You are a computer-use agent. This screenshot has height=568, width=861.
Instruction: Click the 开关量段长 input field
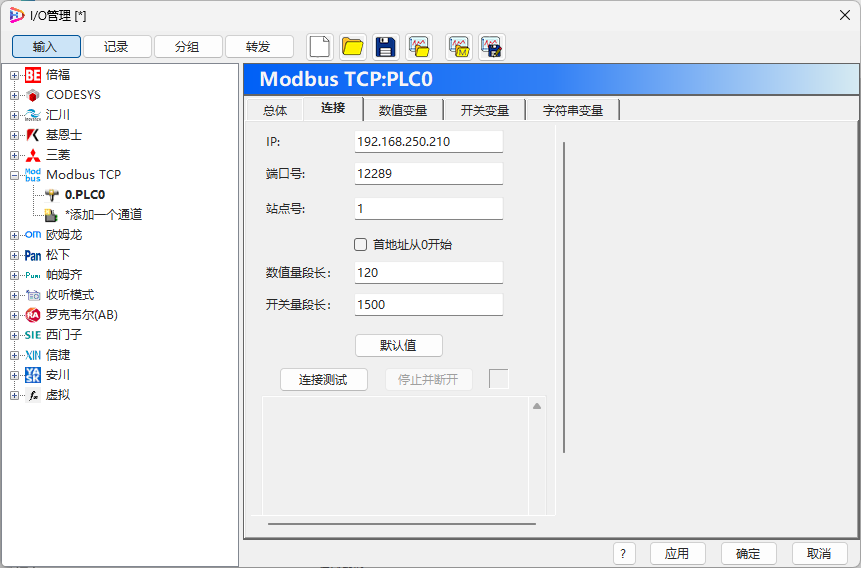point(428,304)
